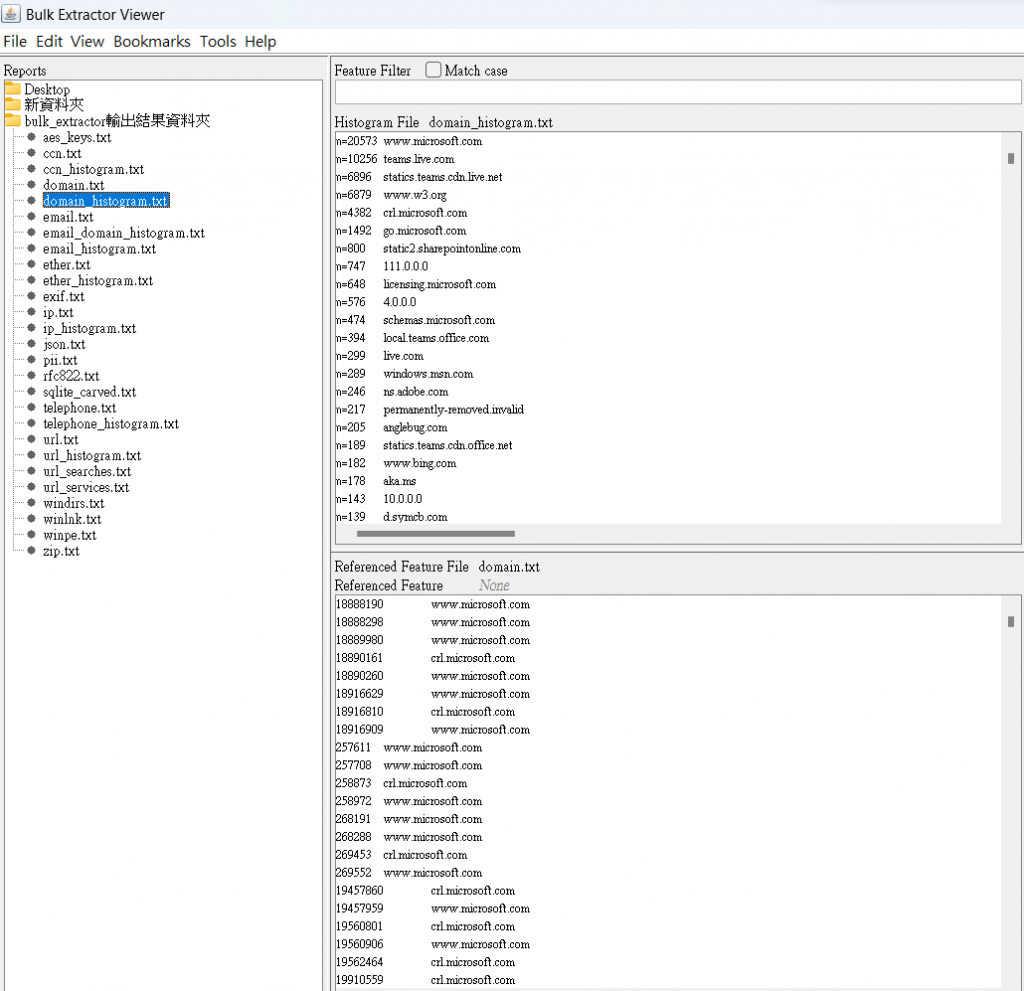
Task: Select url.txt report
Action: (x=61, y=440)
